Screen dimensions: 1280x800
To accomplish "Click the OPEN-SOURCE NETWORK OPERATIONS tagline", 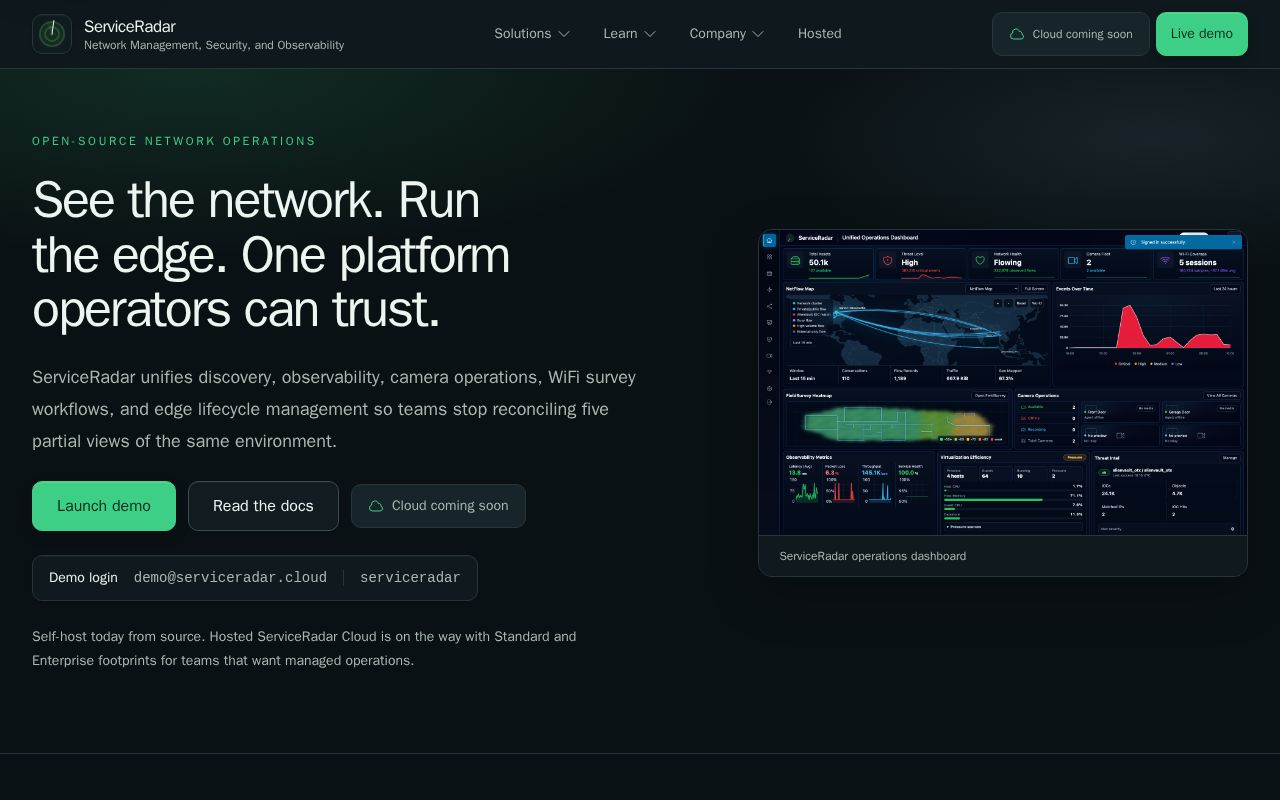I will [174, 141].
